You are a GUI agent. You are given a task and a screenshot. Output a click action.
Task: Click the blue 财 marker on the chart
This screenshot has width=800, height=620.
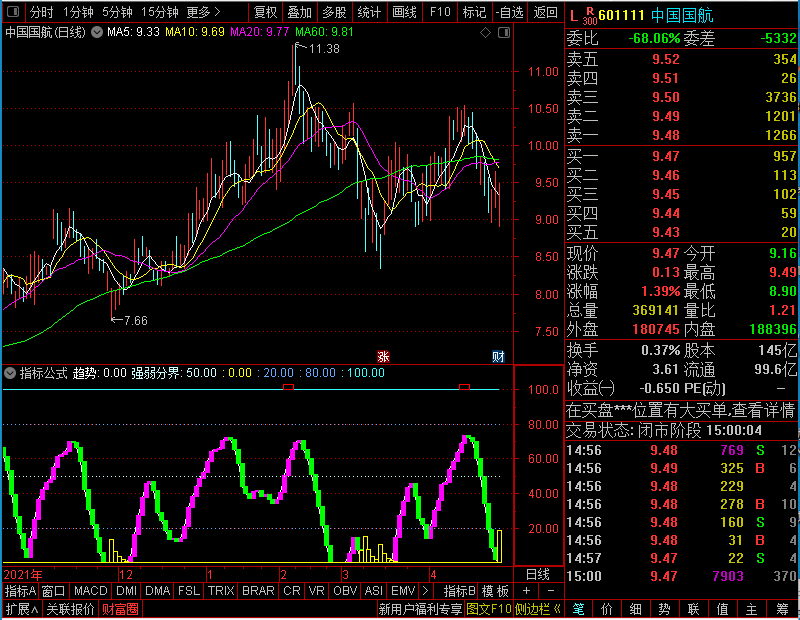coord(498,356)
